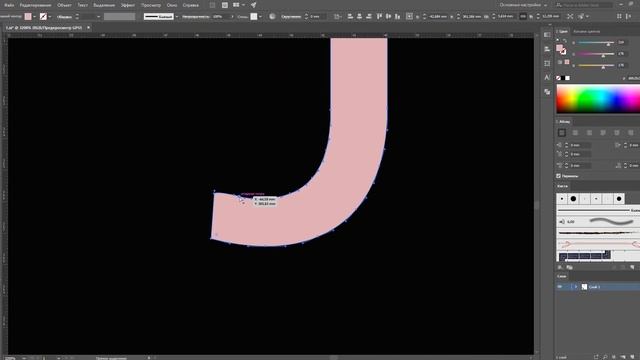
Task: Click the align right paragraph icon
Action: pos(589,133)
